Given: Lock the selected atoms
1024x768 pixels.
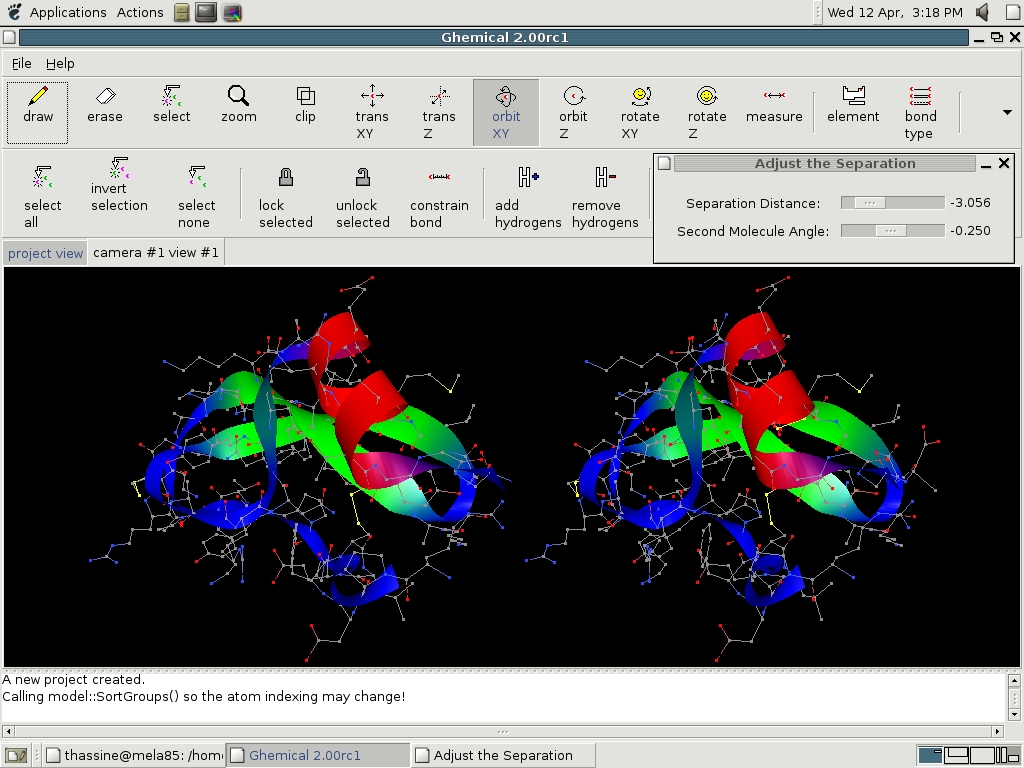Looking at the screenshot, I should [286, 197].
